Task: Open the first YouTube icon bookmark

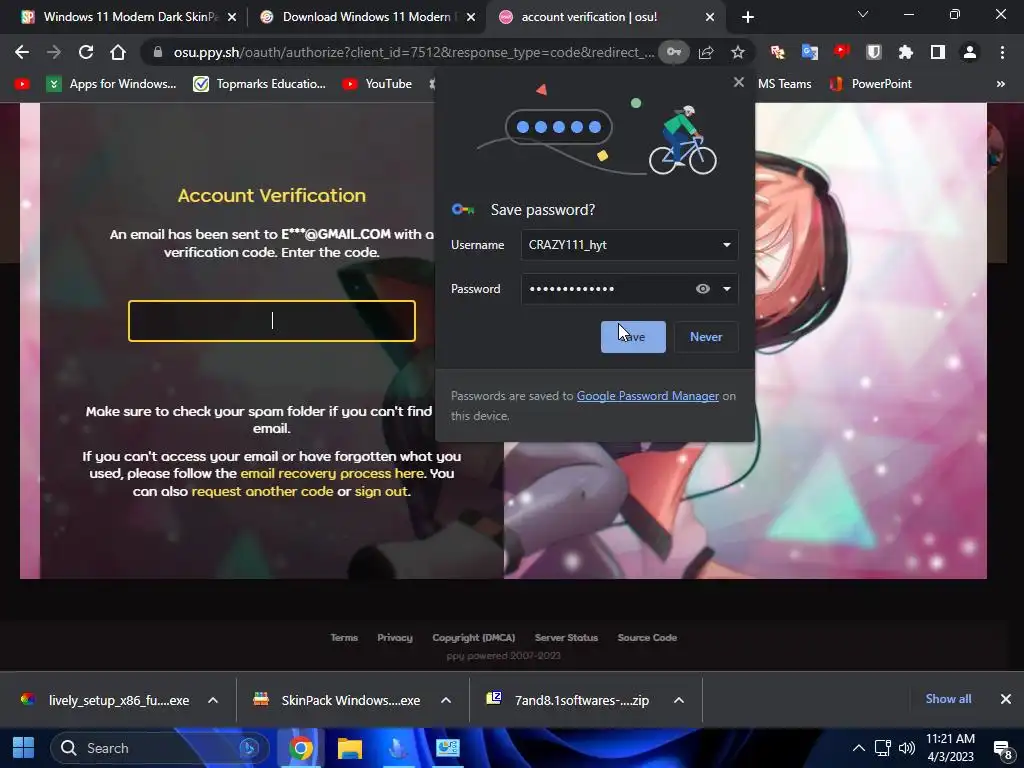Action: [x=22, y=84]
